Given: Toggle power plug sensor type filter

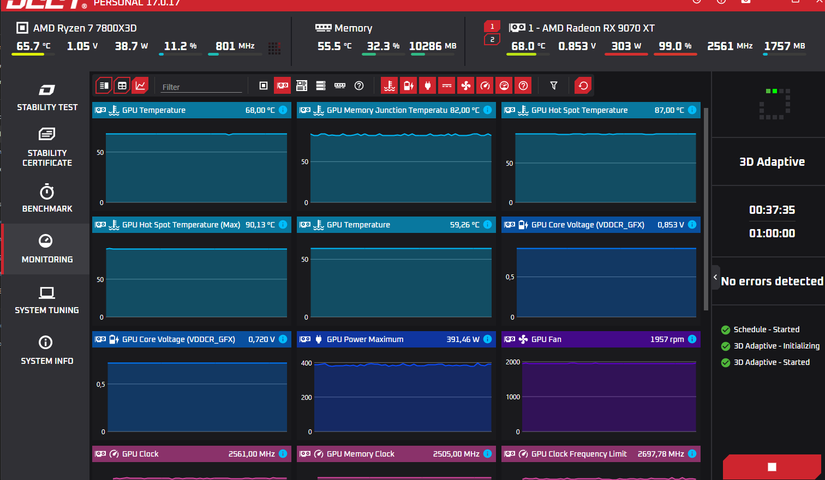Looking at the screenshot, I should 427,86.
